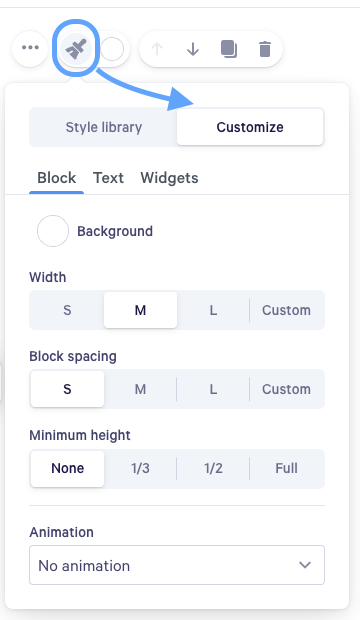Click the Animation dropdown chevron arrow
The width and height of the screenshot is (360, 620).
point(305,565)
